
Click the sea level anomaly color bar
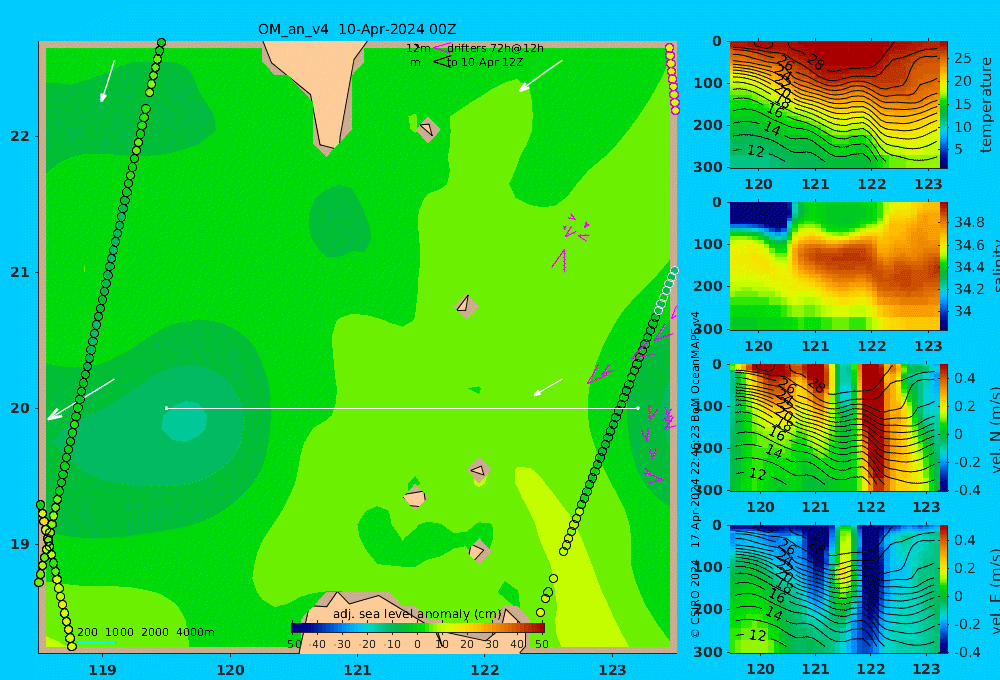418,628
